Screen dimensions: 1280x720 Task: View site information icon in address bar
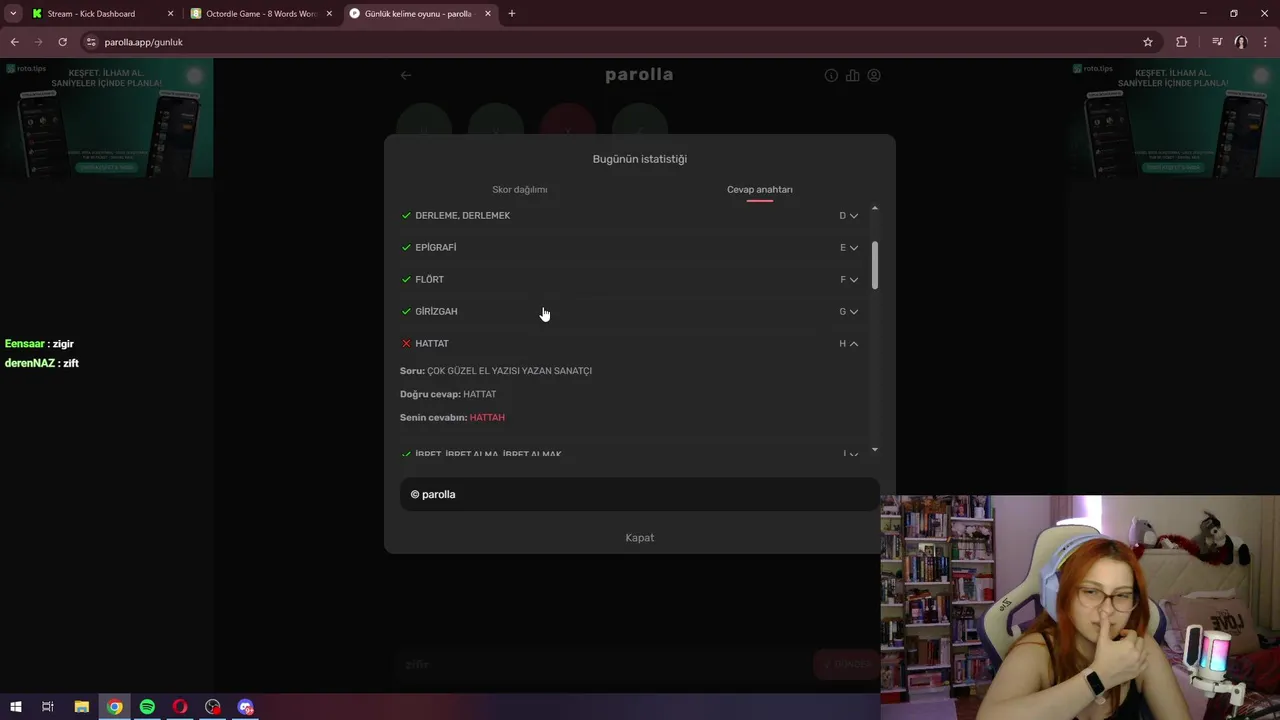click(91, 42)
